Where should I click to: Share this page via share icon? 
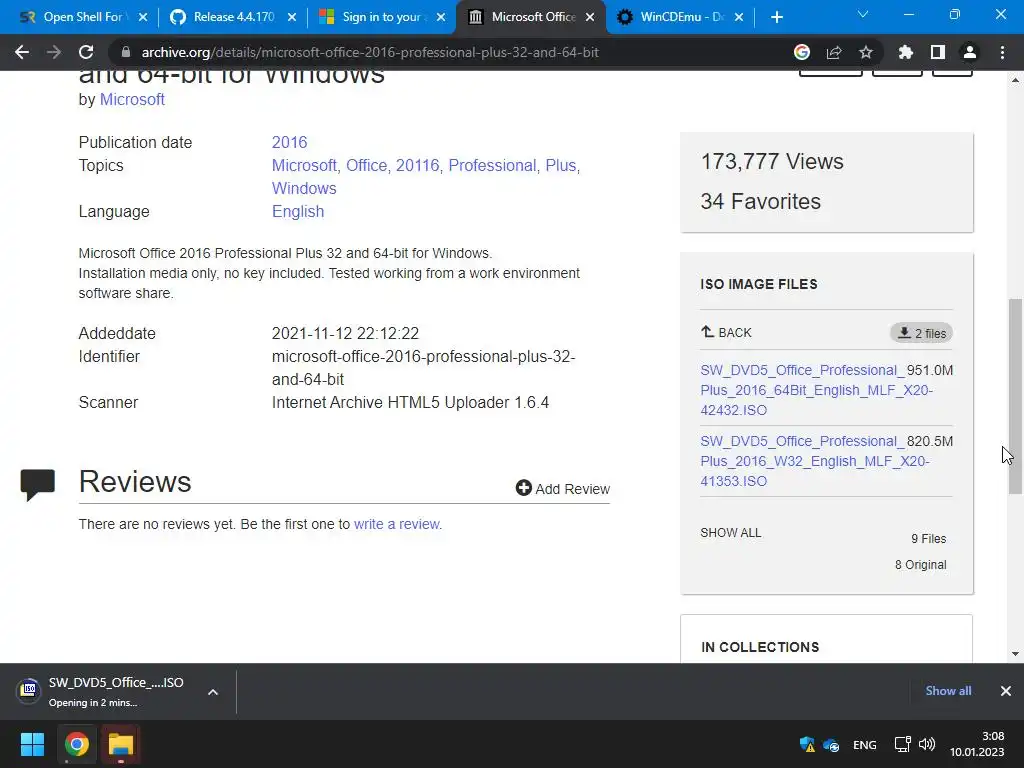click(834, 52)
